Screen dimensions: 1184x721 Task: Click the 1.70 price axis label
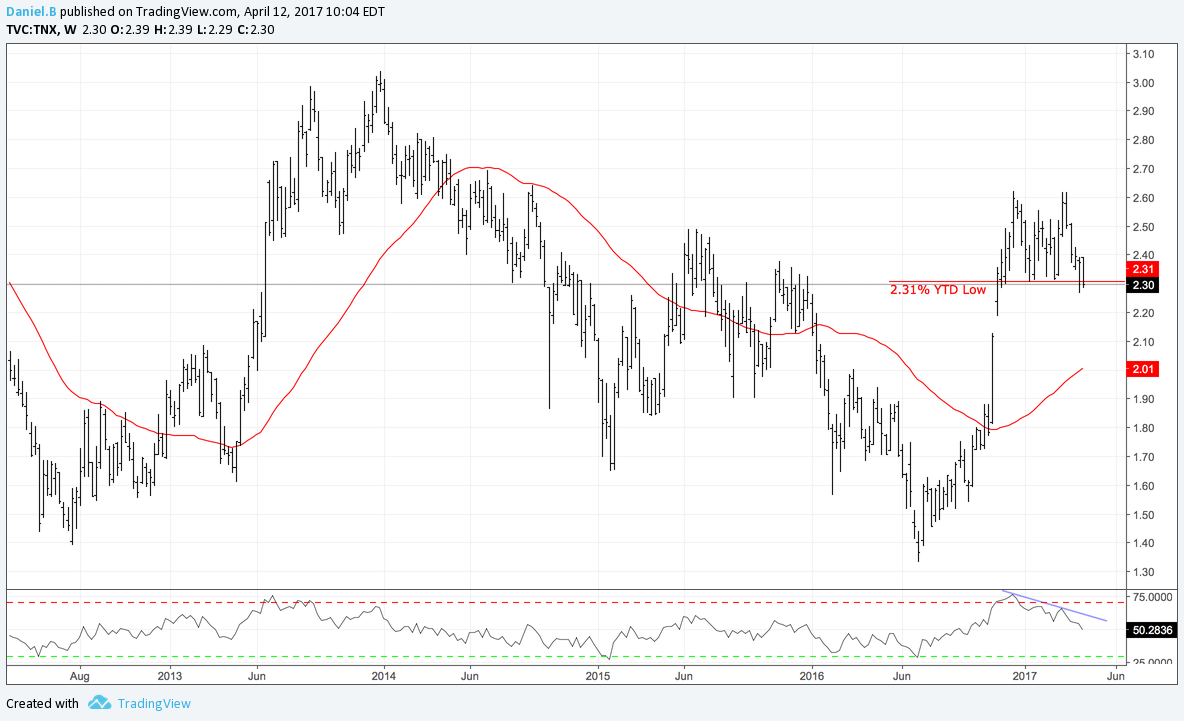click(x=1142, y=457)
